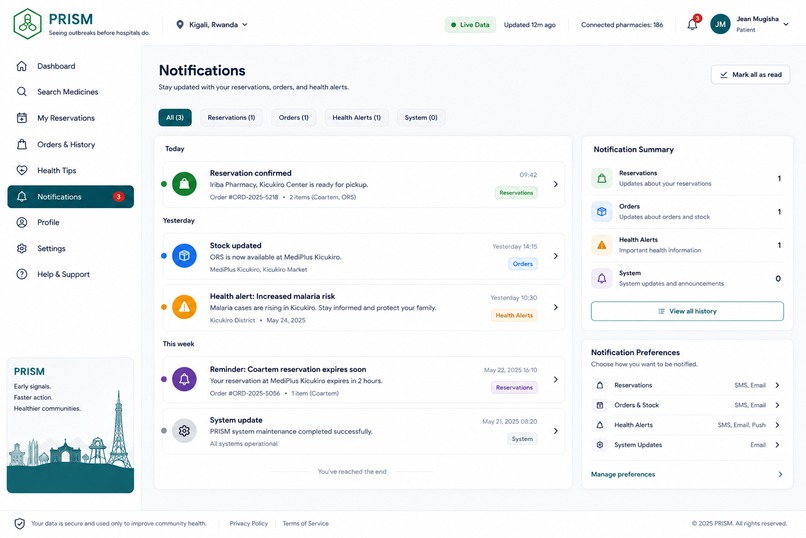The image size is (806, 538).
Task: Click the location pin icon beside Kigali
Action: point(179,25)
